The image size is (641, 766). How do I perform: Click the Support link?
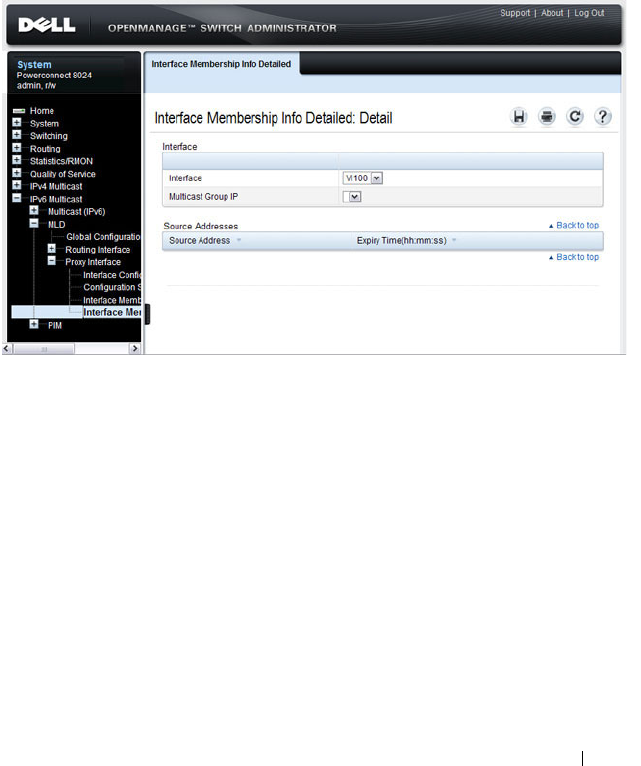(514, 13)
